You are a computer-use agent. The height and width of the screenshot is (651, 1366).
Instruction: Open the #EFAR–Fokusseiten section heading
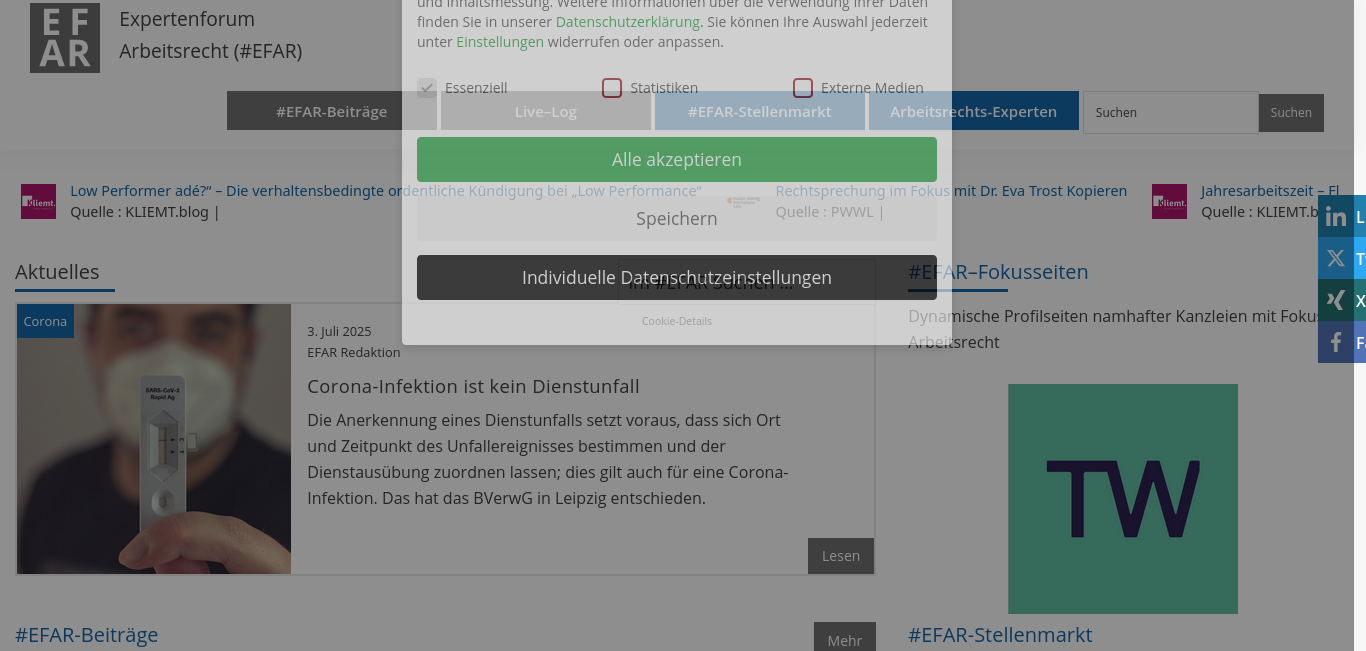point(998,272)
